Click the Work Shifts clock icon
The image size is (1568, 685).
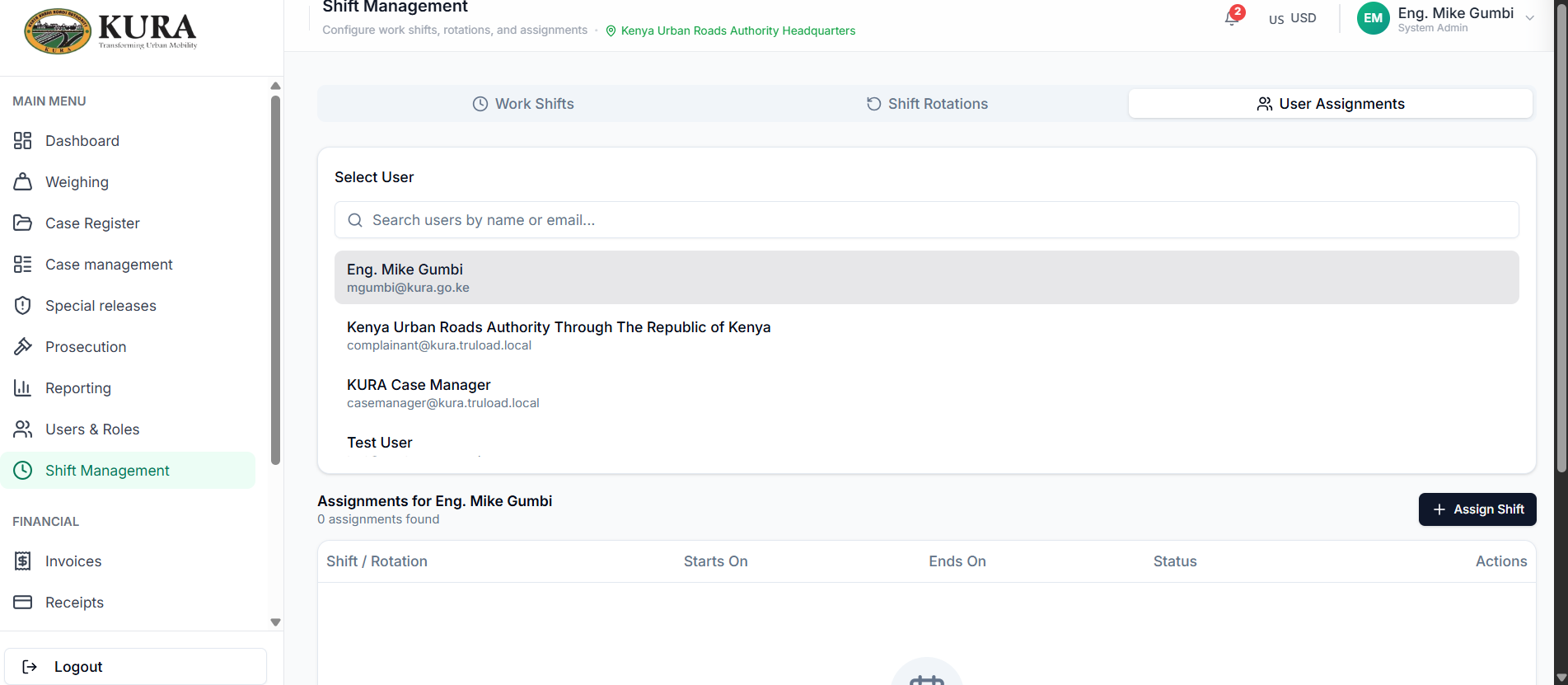pyautogui.click(x=480, y=104)
